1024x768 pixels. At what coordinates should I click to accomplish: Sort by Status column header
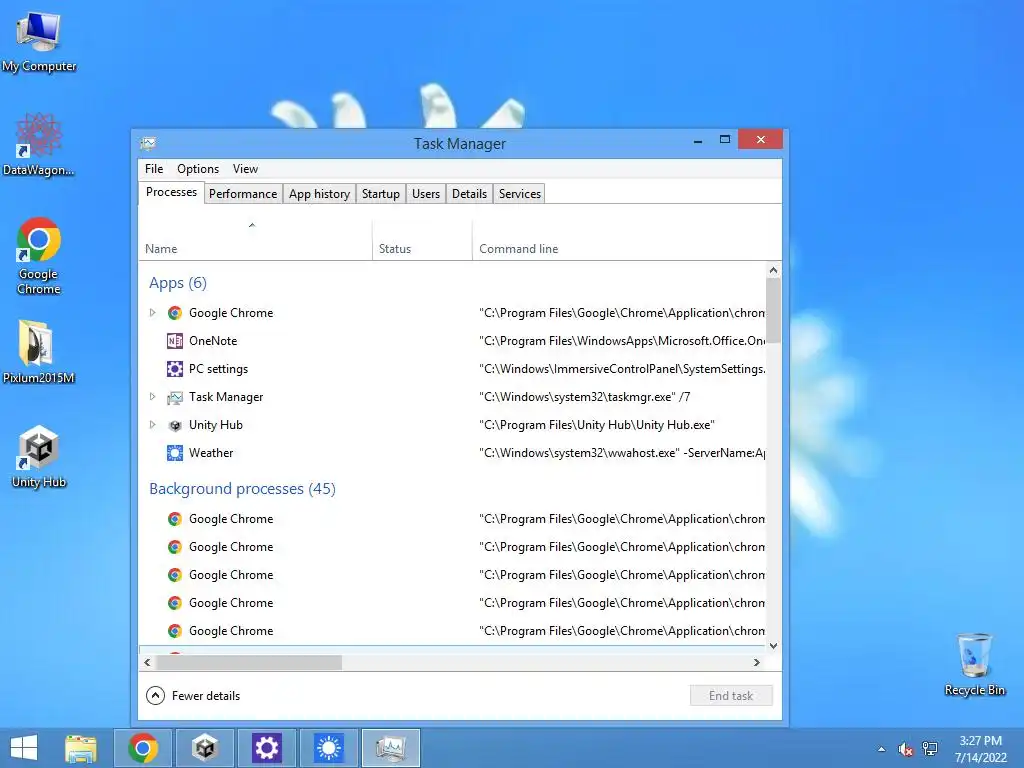pyautogui.click(x=422, y=241)
